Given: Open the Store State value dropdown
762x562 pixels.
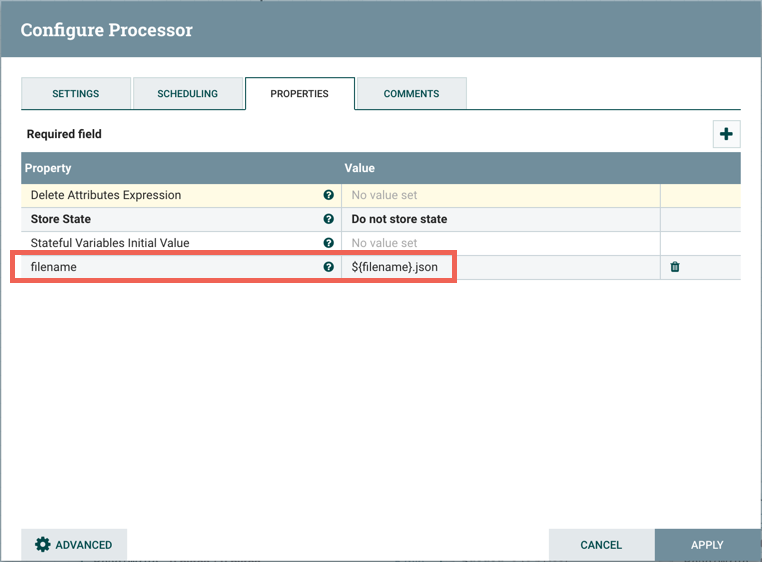Looking at the screenshot, I should tap(500, 219).
